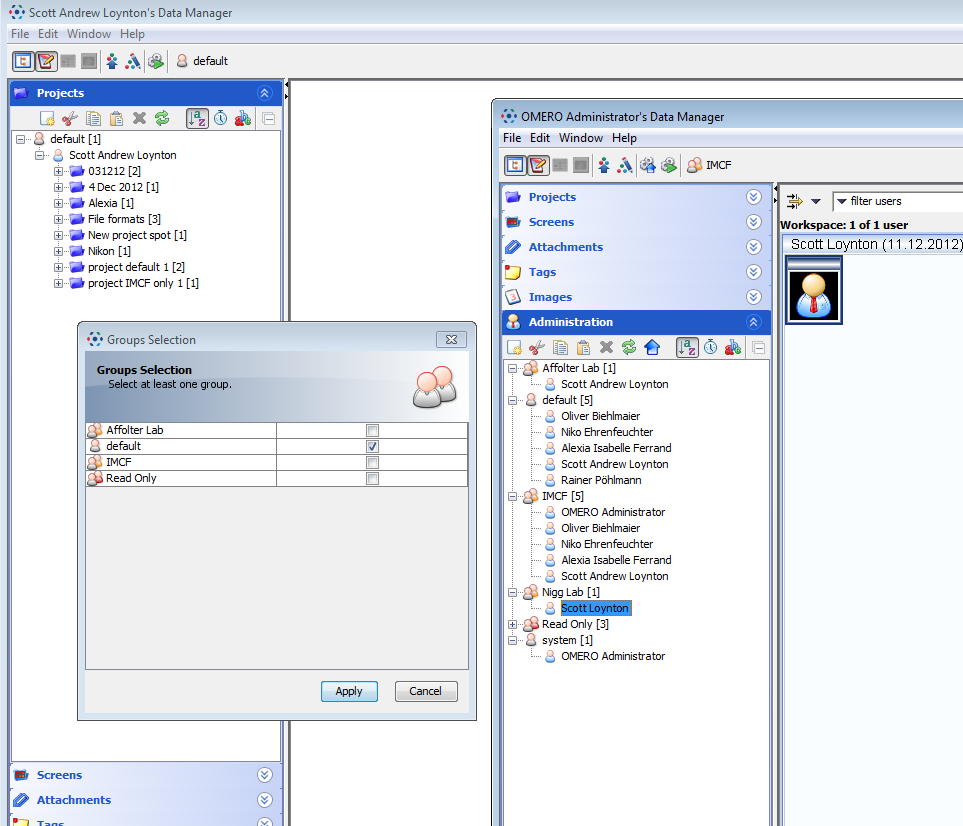
Task: Open the Attachments panel header in OMERO Administrator's window
Action: click(x=636, y=247)
